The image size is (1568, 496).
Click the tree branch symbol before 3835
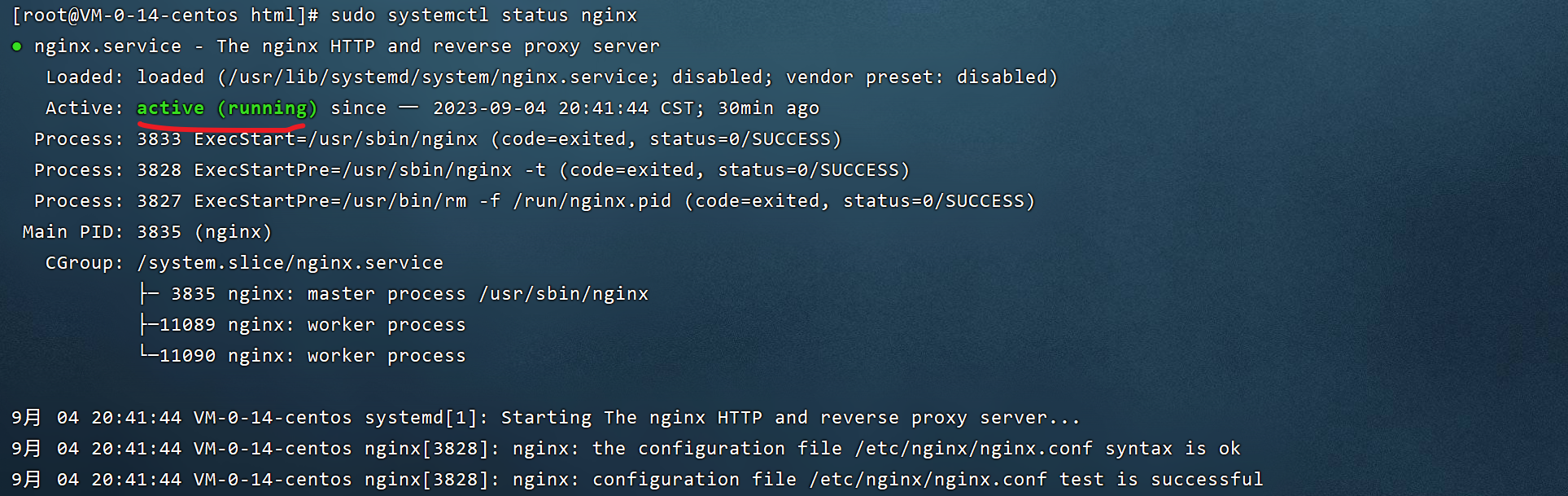pos(149,294)
